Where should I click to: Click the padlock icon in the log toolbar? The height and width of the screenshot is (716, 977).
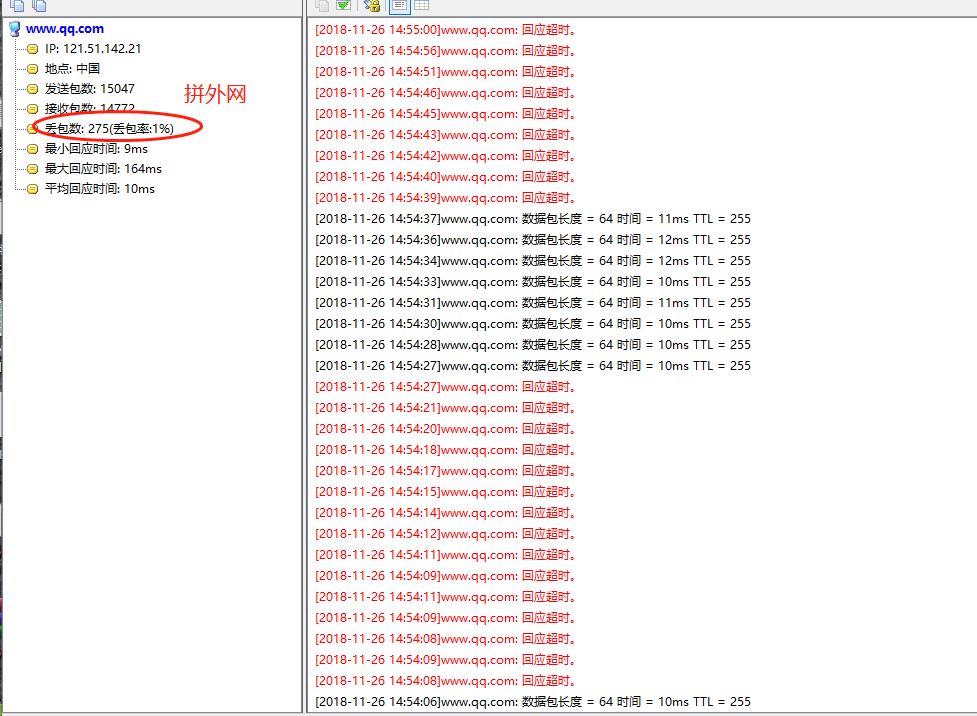click(x=372, y=6)
